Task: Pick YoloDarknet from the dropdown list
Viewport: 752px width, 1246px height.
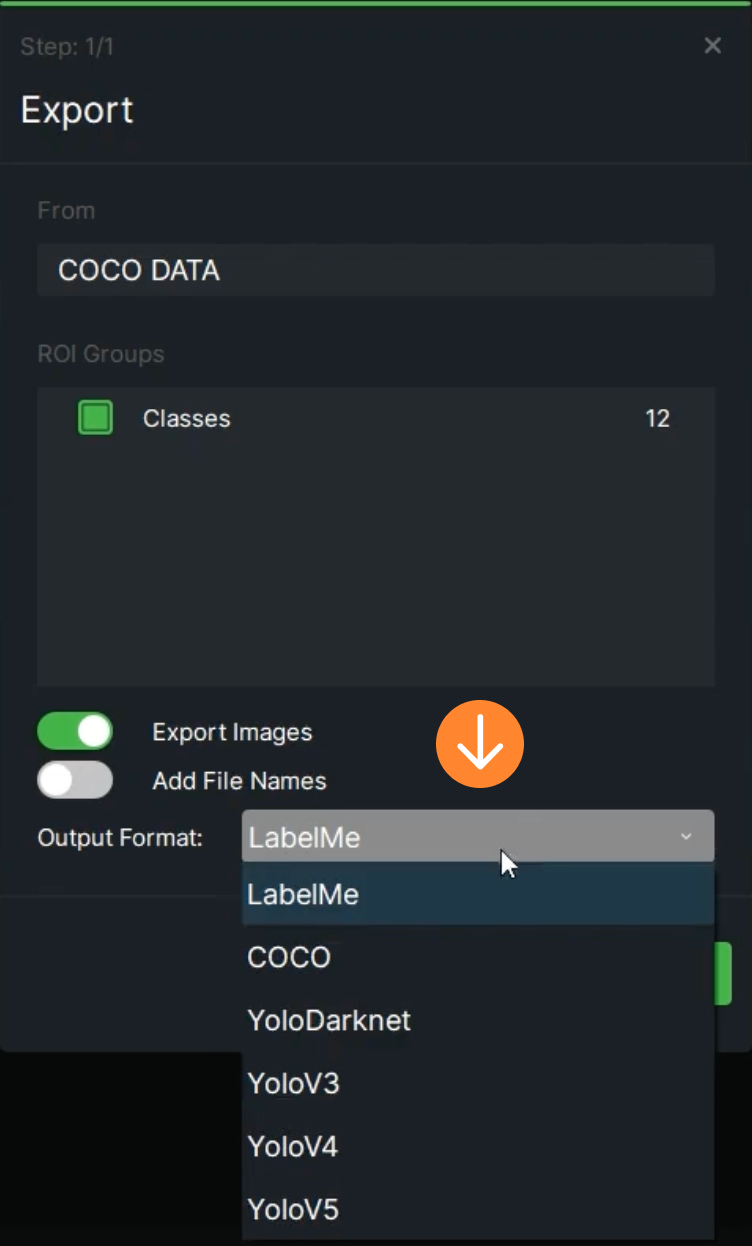Action: [x=478, y=1020]
